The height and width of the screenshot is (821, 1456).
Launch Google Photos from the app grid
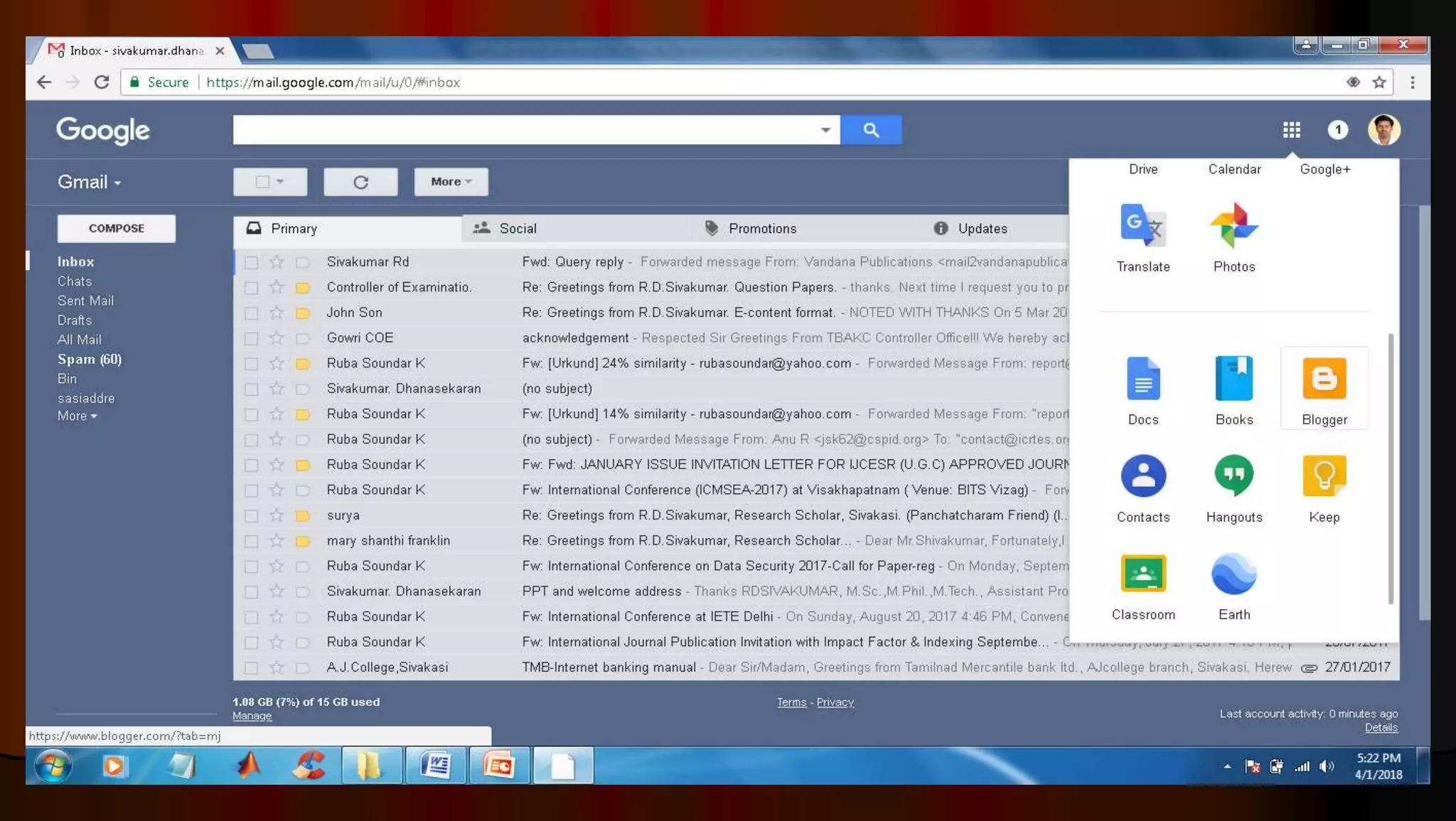pyautogui.click(x=1233, y=225)
